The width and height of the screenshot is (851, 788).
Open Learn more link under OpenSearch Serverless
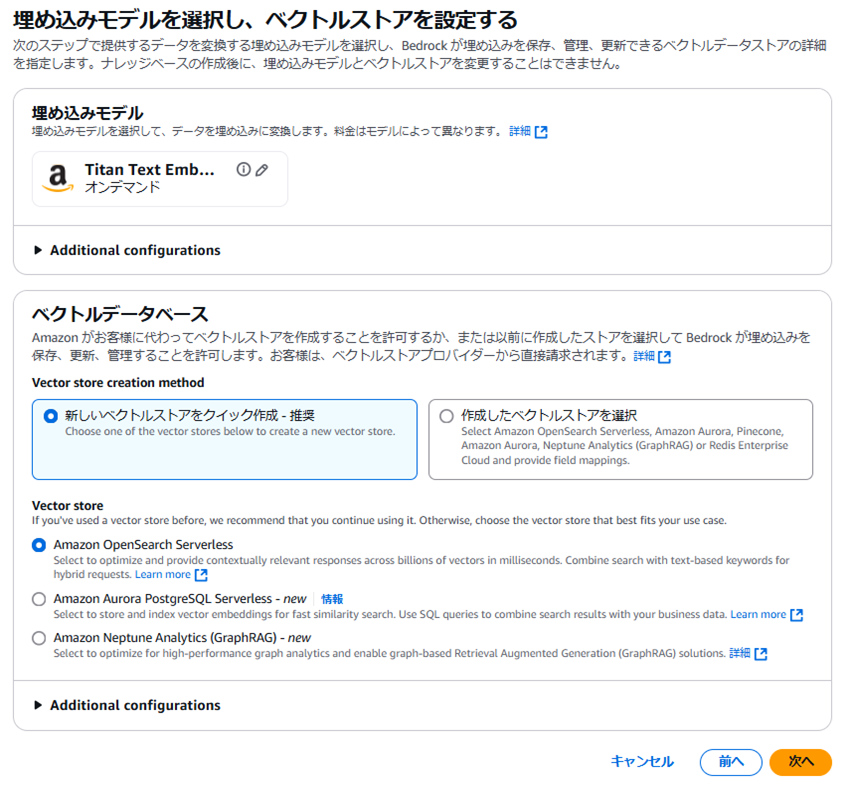click(163, 574)
